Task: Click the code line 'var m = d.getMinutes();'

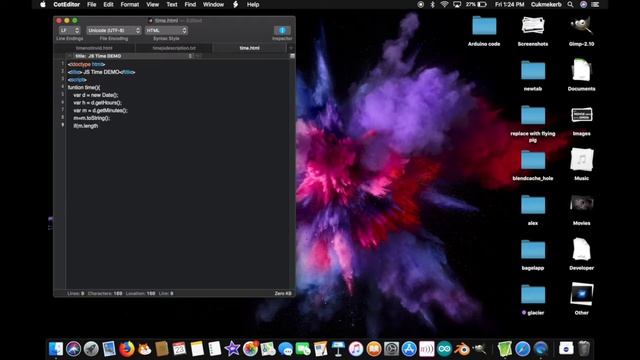Action: [100, 111]
